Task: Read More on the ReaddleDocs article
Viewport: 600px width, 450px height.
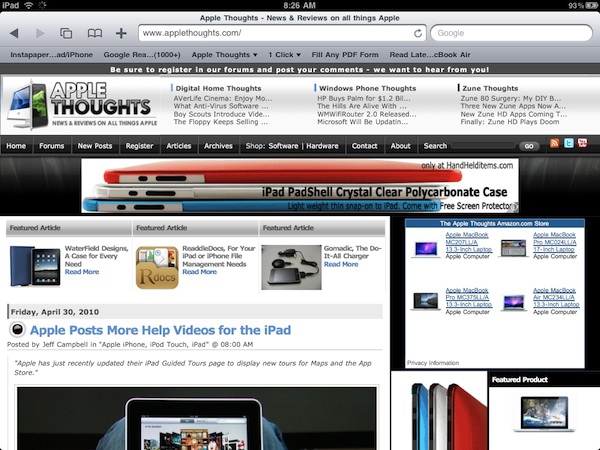Action: [199, 272]
